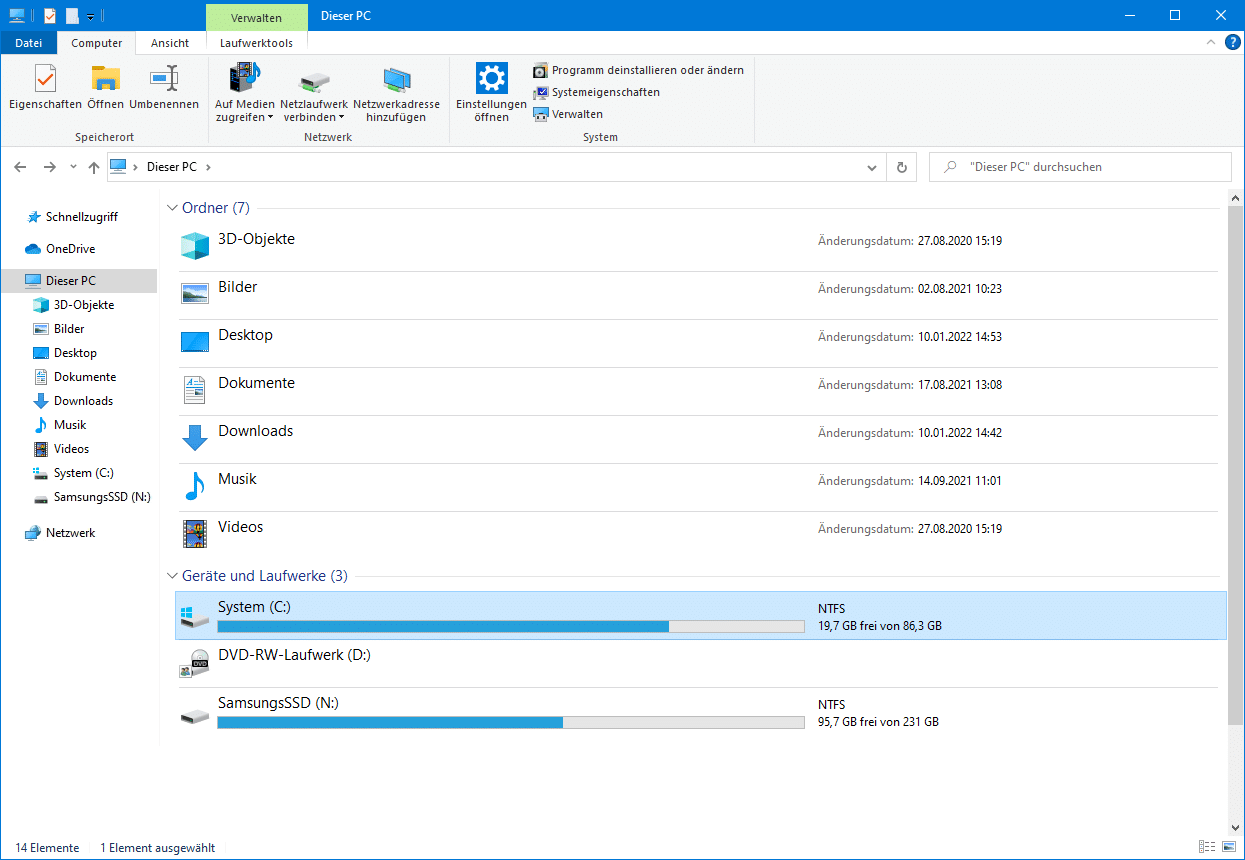Viewport: 1245px width, 860px height.
Task: Select the System (C:) drive icon
Action: coord(195,619)
